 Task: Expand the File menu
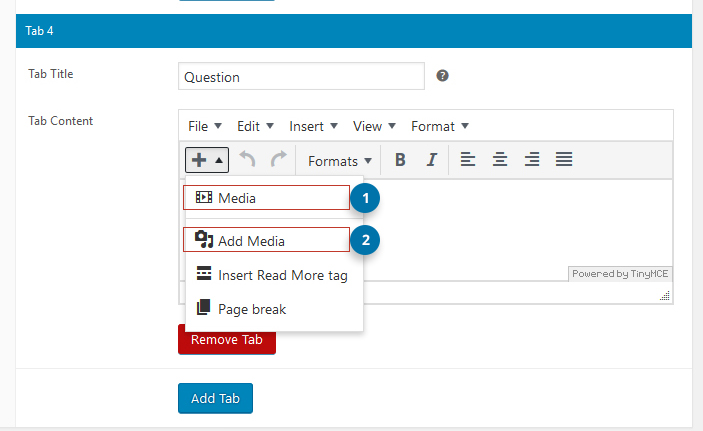point(204,126)
